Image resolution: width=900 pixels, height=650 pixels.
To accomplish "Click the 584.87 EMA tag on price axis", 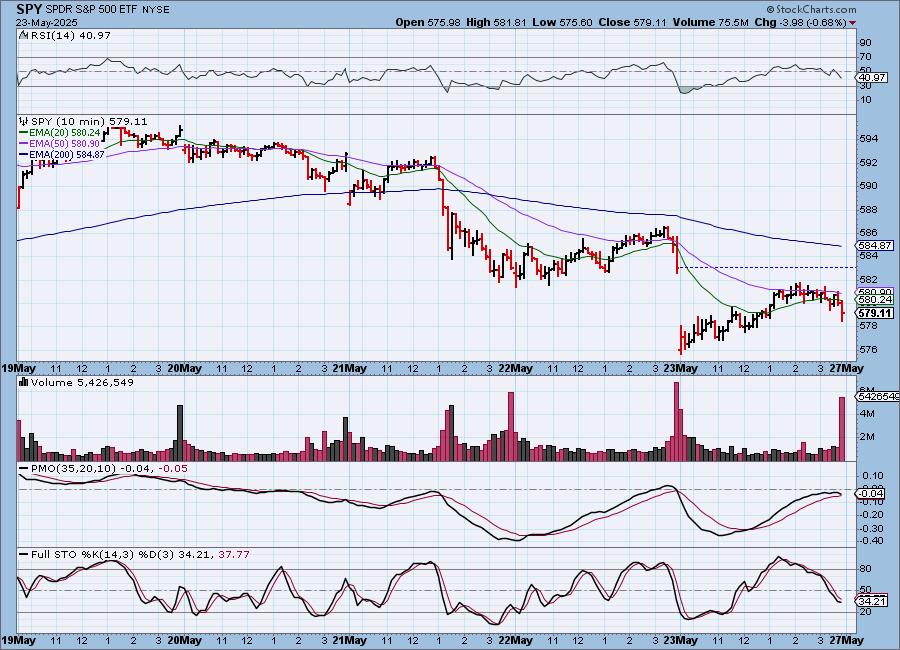I will [876, 245].
